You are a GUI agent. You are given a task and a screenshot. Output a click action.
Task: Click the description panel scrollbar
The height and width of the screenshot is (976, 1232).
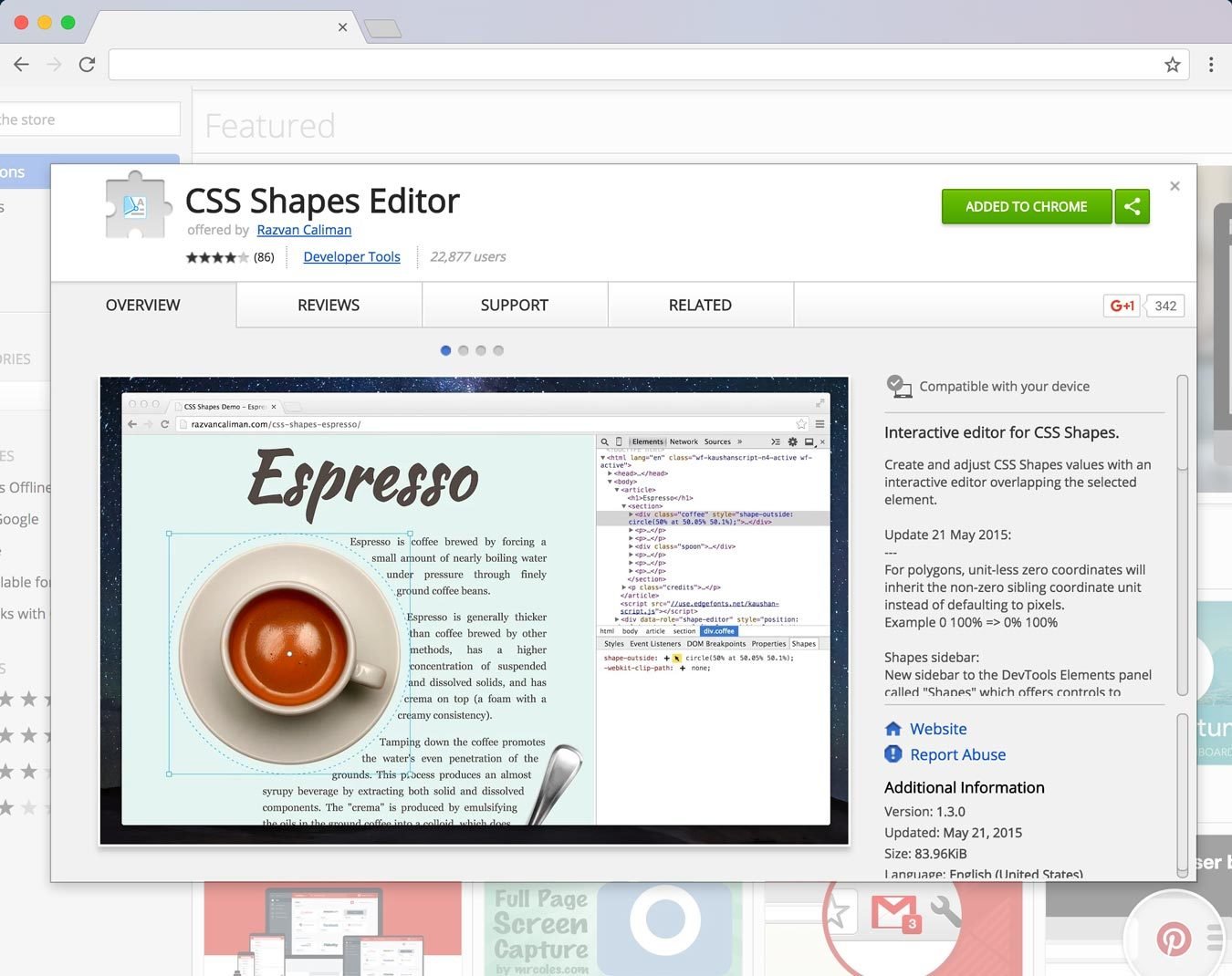pos(1183,424)
